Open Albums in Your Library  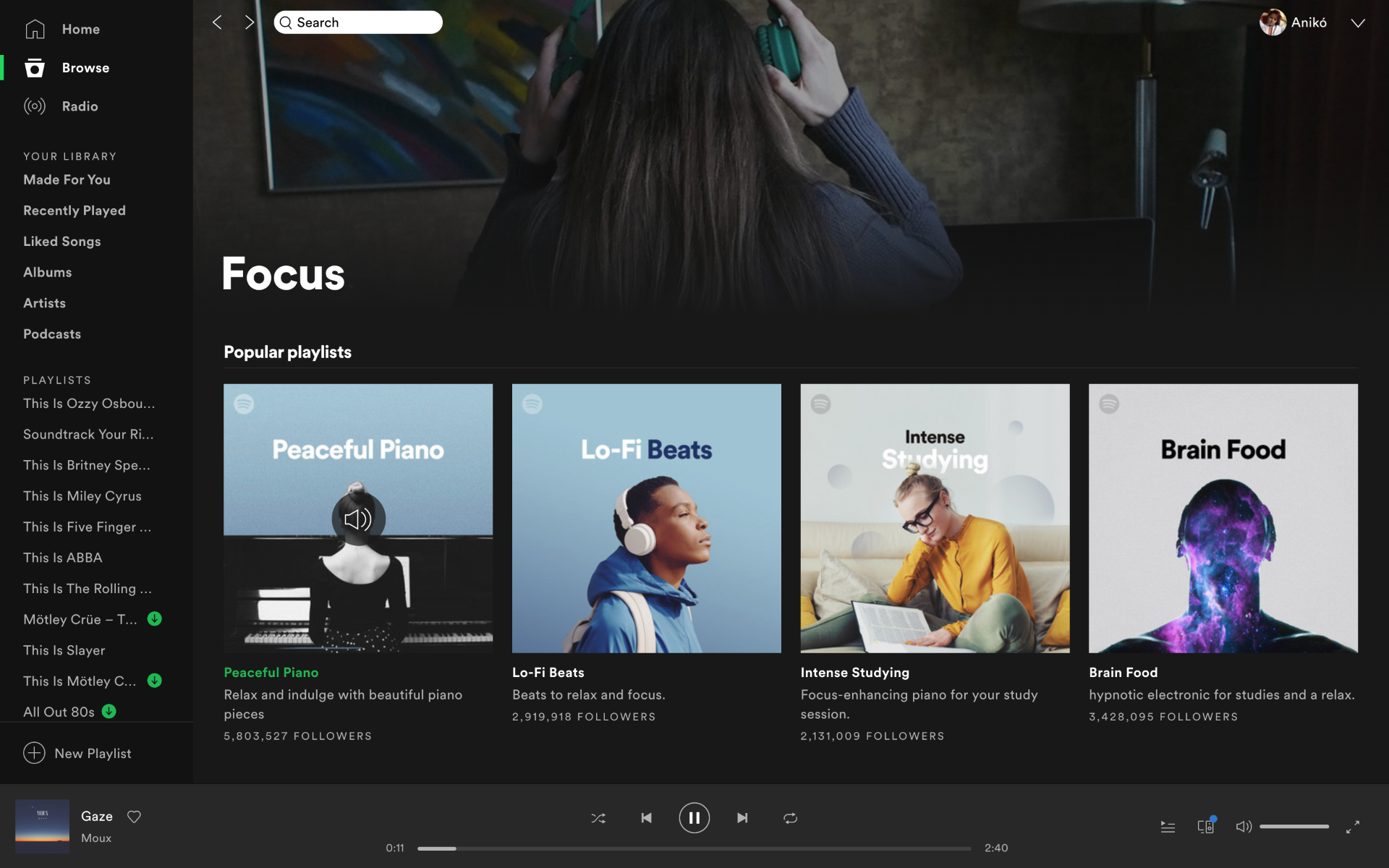point(48,272)
